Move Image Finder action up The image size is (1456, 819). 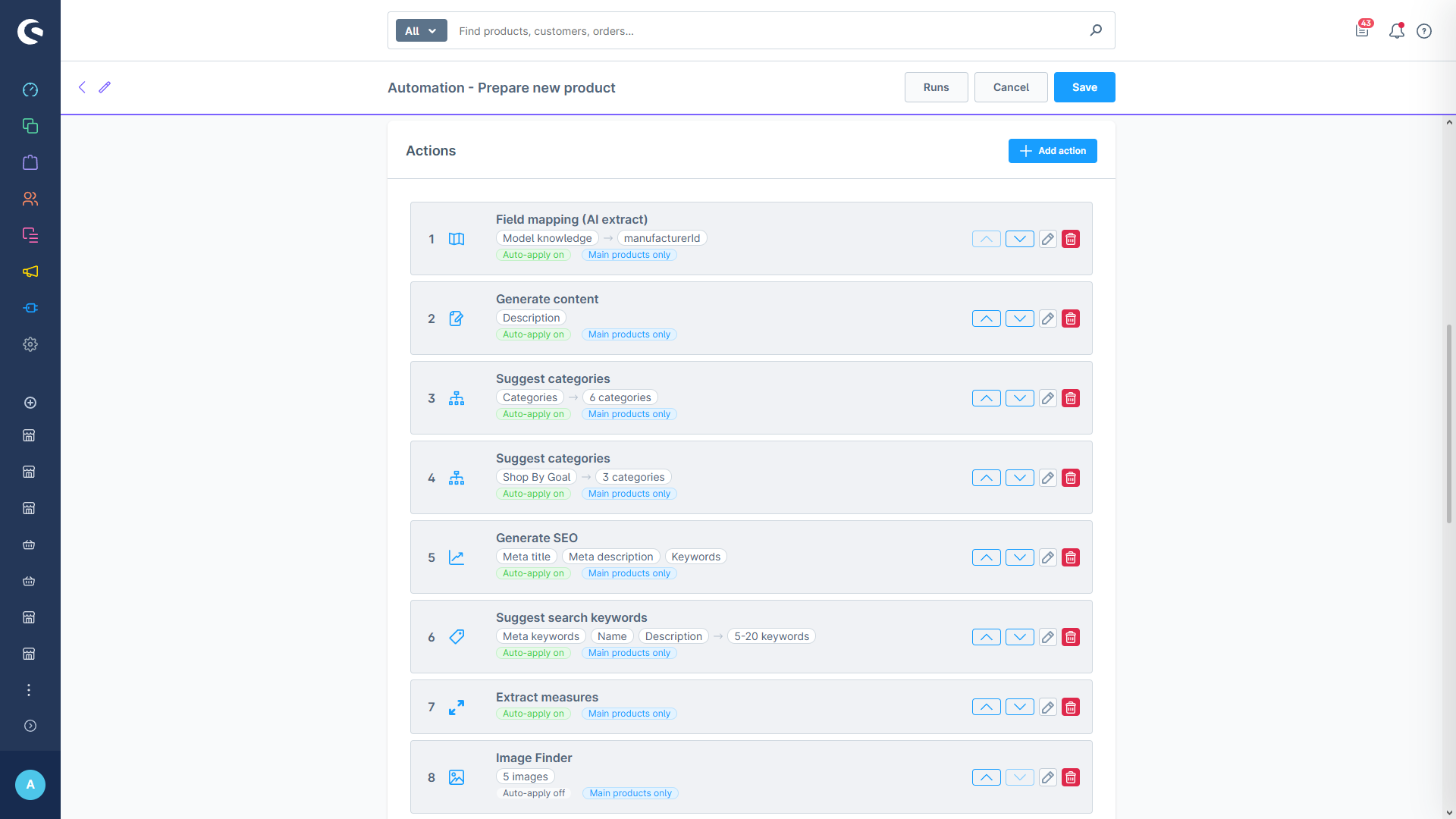[987, 777]
